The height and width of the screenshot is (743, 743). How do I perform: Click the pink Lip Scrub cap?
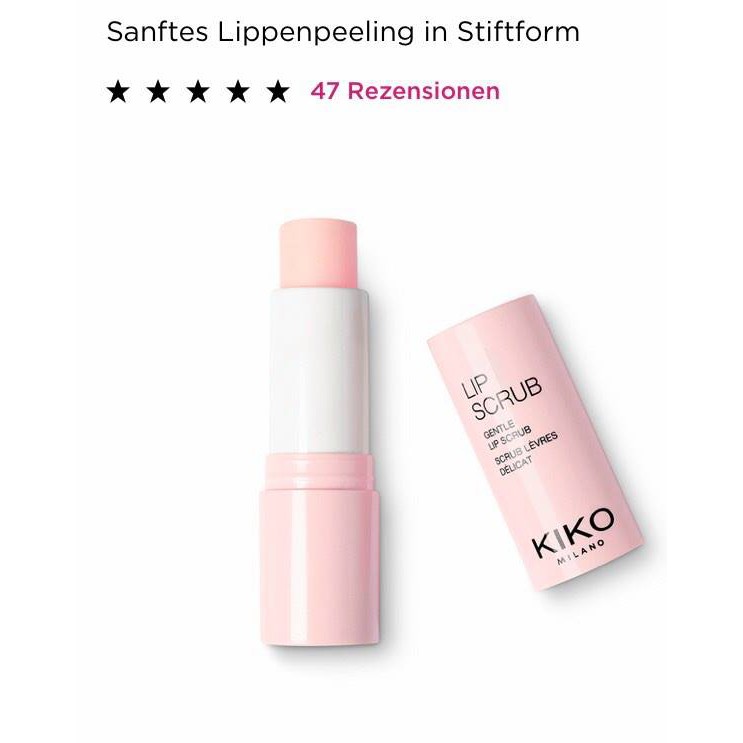[535, 442]
